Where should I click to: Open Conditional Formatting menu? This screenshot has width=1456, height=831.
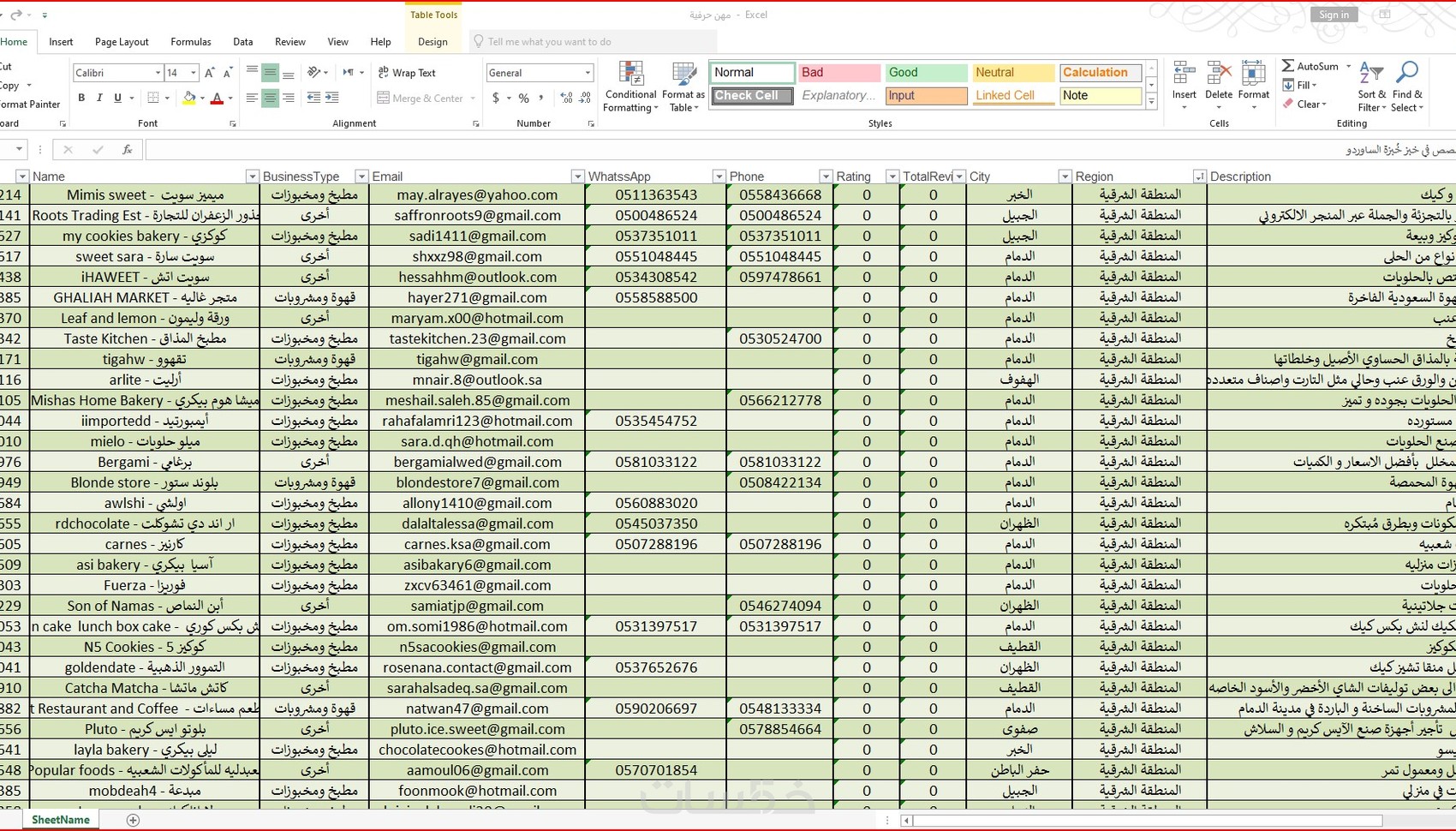pyautogui.click(x=630, y=87)
